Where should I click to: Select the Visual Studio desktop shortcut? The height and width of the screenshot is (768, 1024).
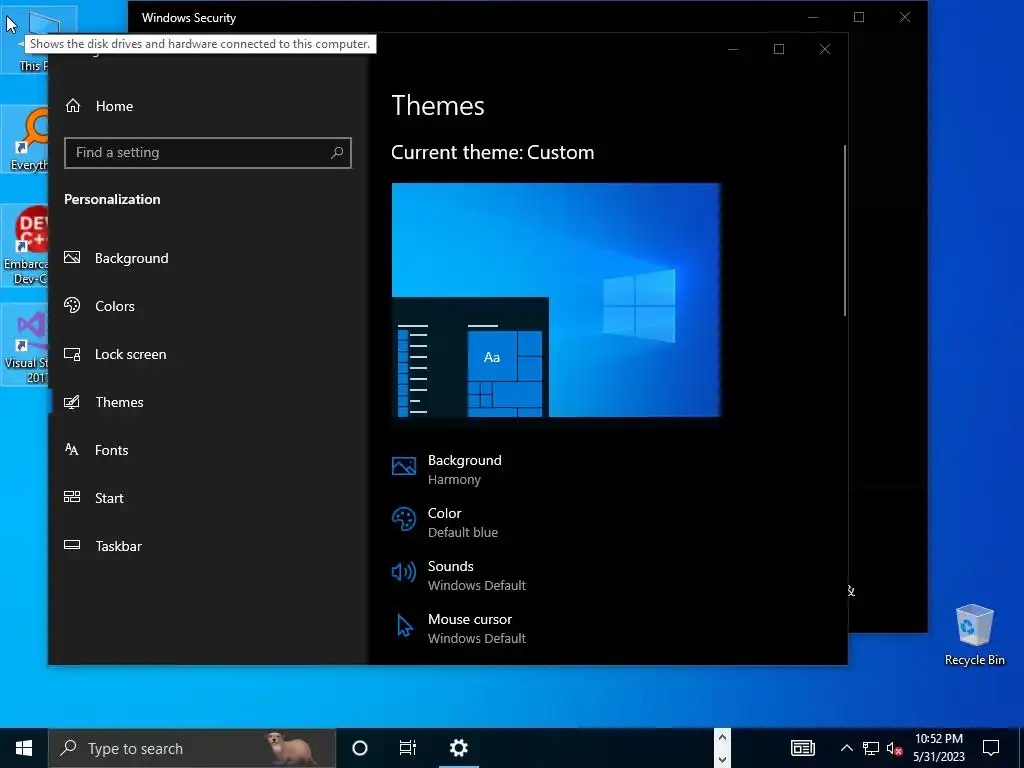pos(25,345)
